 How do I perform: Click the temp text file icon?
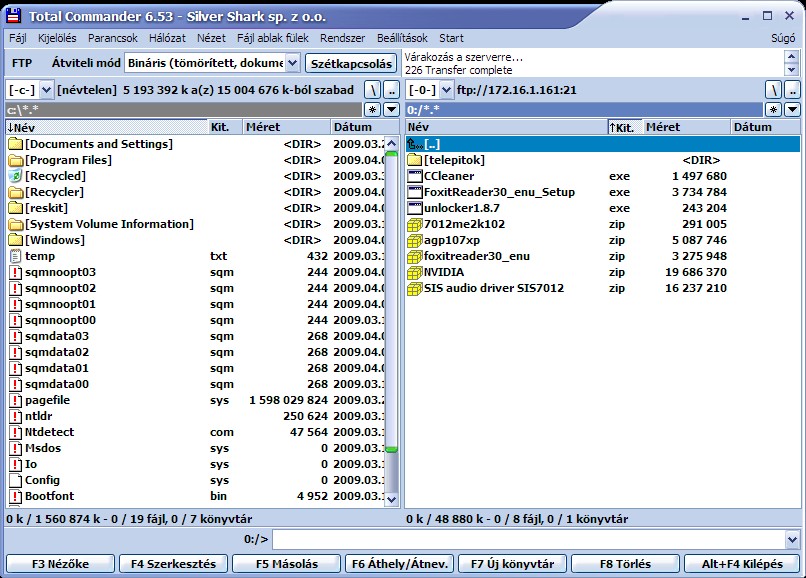[x=16, y=256]
